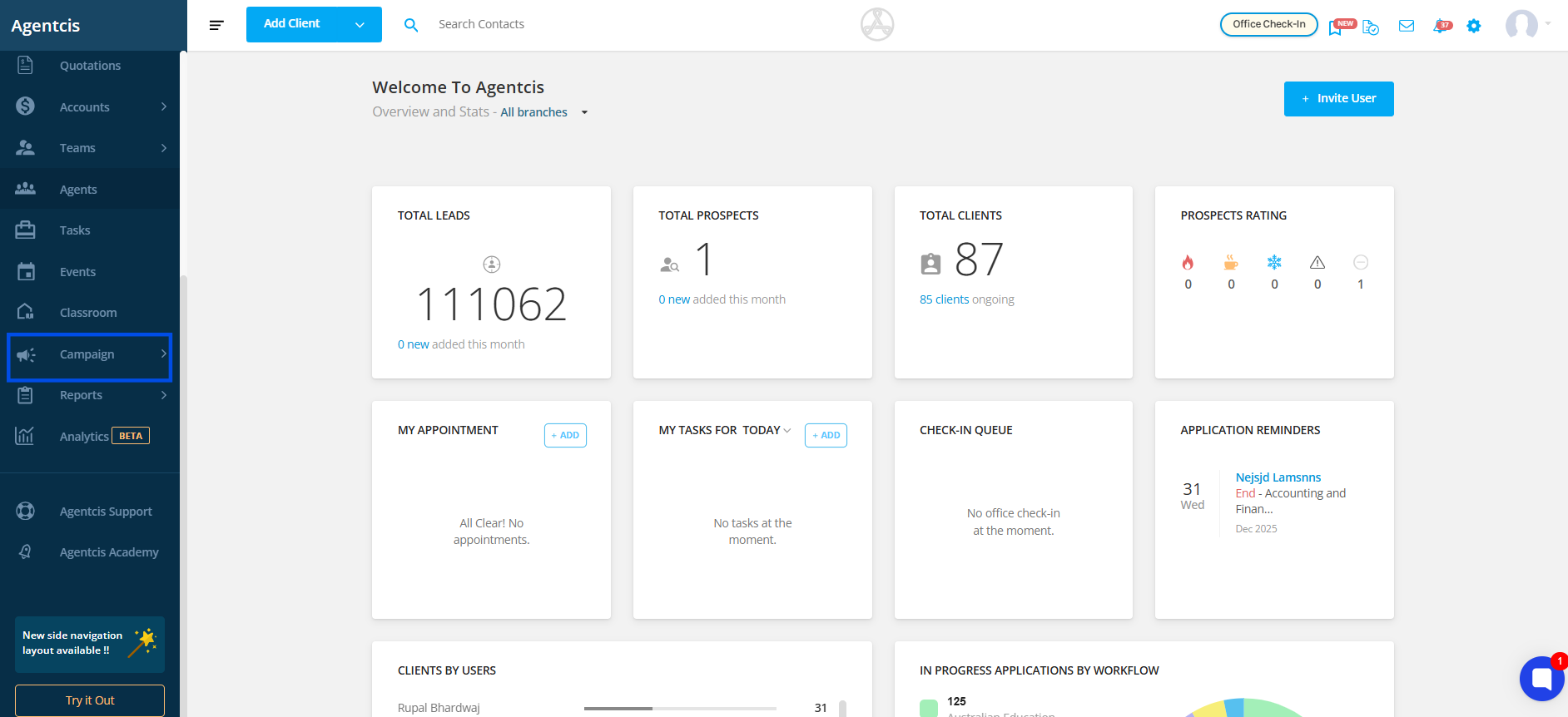Click the Clients By Users scrollbar
Screen dimensions: 1568x717
tap(842, 709)
